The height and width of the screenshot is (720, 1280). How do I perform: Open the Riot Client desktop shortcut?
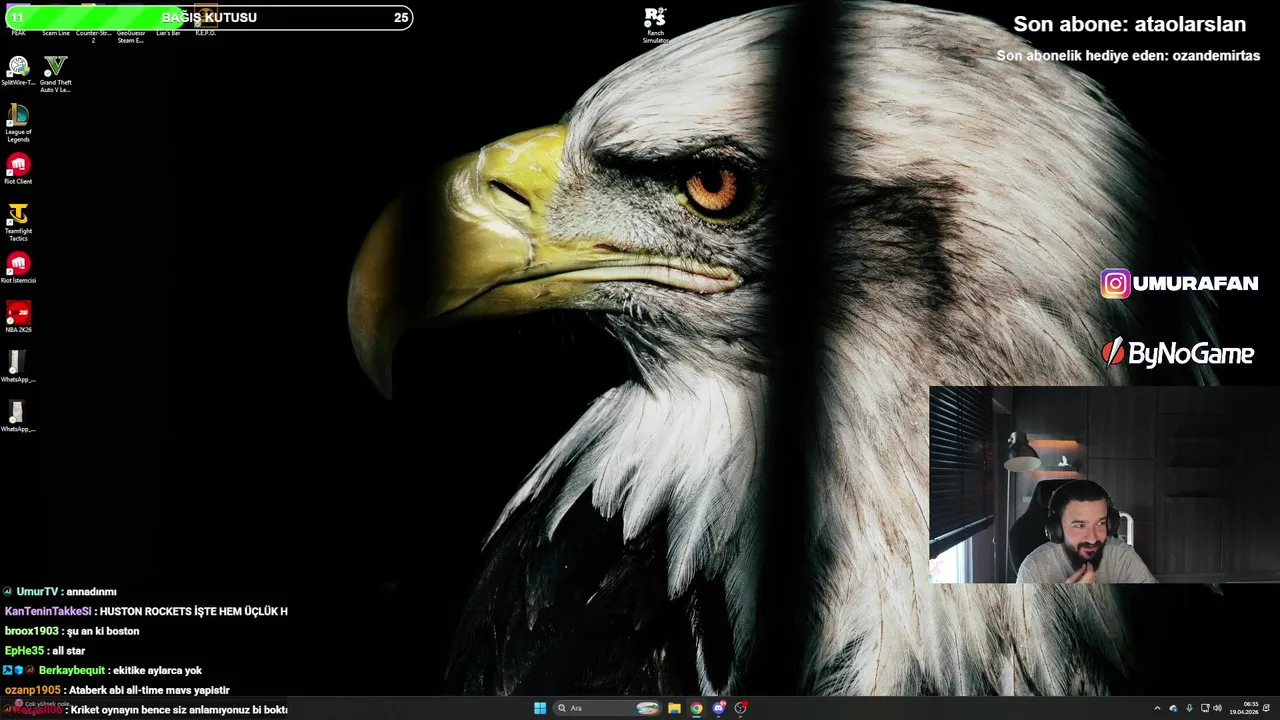pos(18,169)
